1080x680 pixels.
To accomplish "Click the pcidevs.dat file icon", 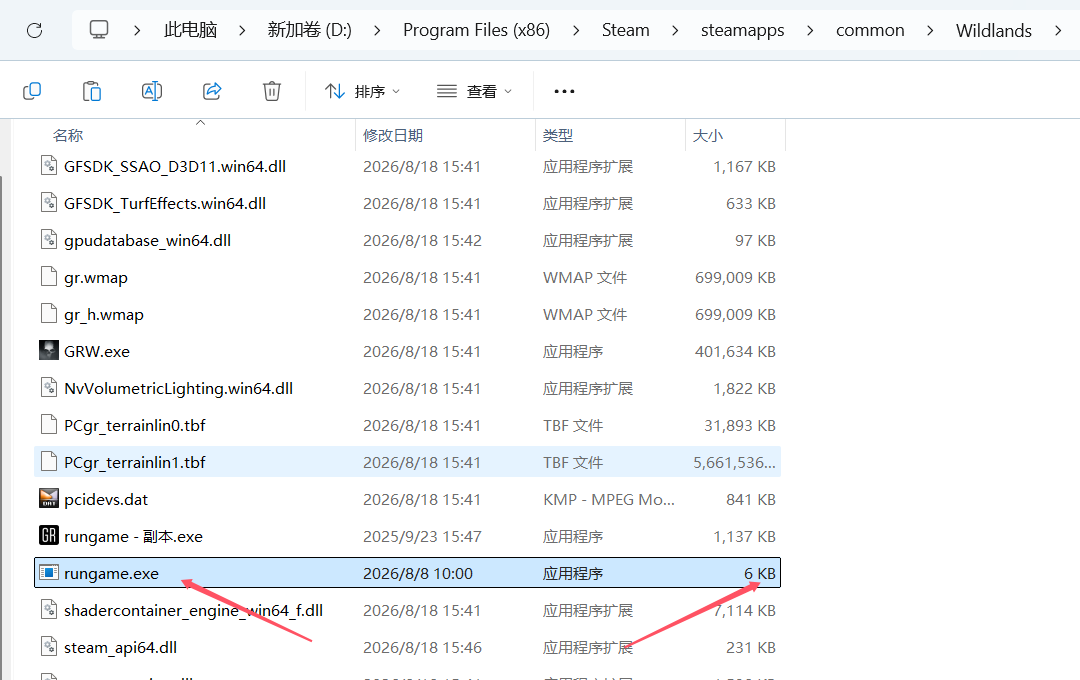I will click(x=49, y=499).
